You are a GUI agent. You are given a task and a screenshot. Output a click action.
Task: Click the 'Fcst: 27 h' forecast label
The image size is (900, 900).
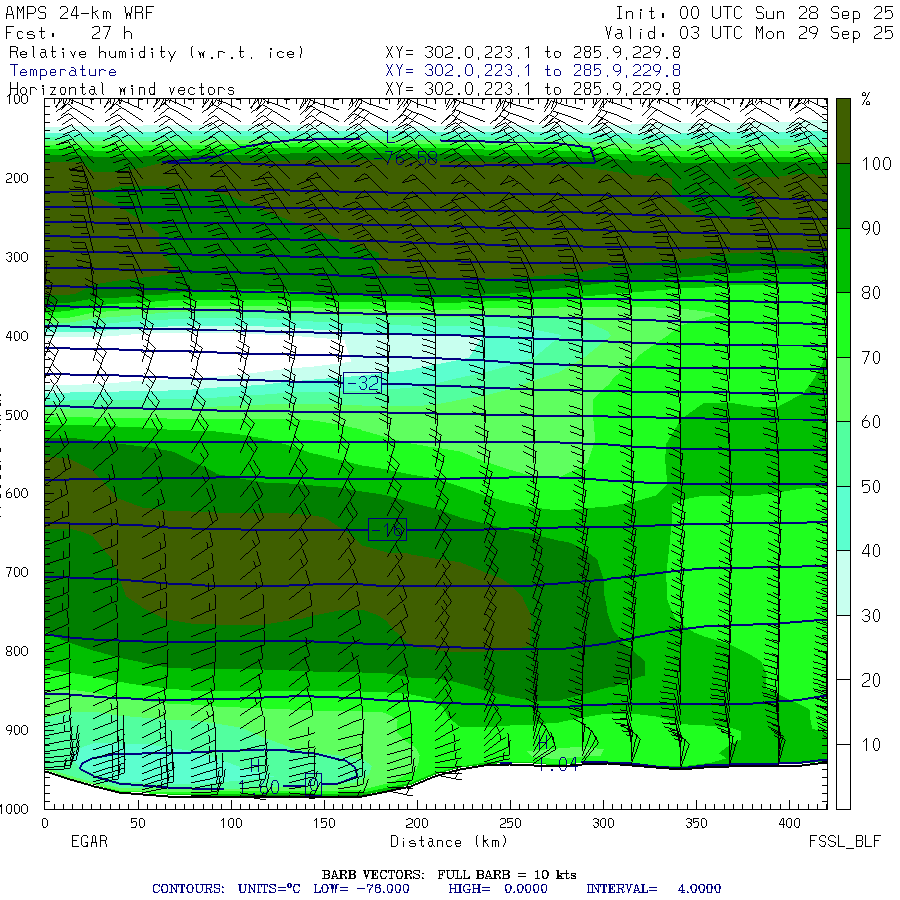coord(68,33)
